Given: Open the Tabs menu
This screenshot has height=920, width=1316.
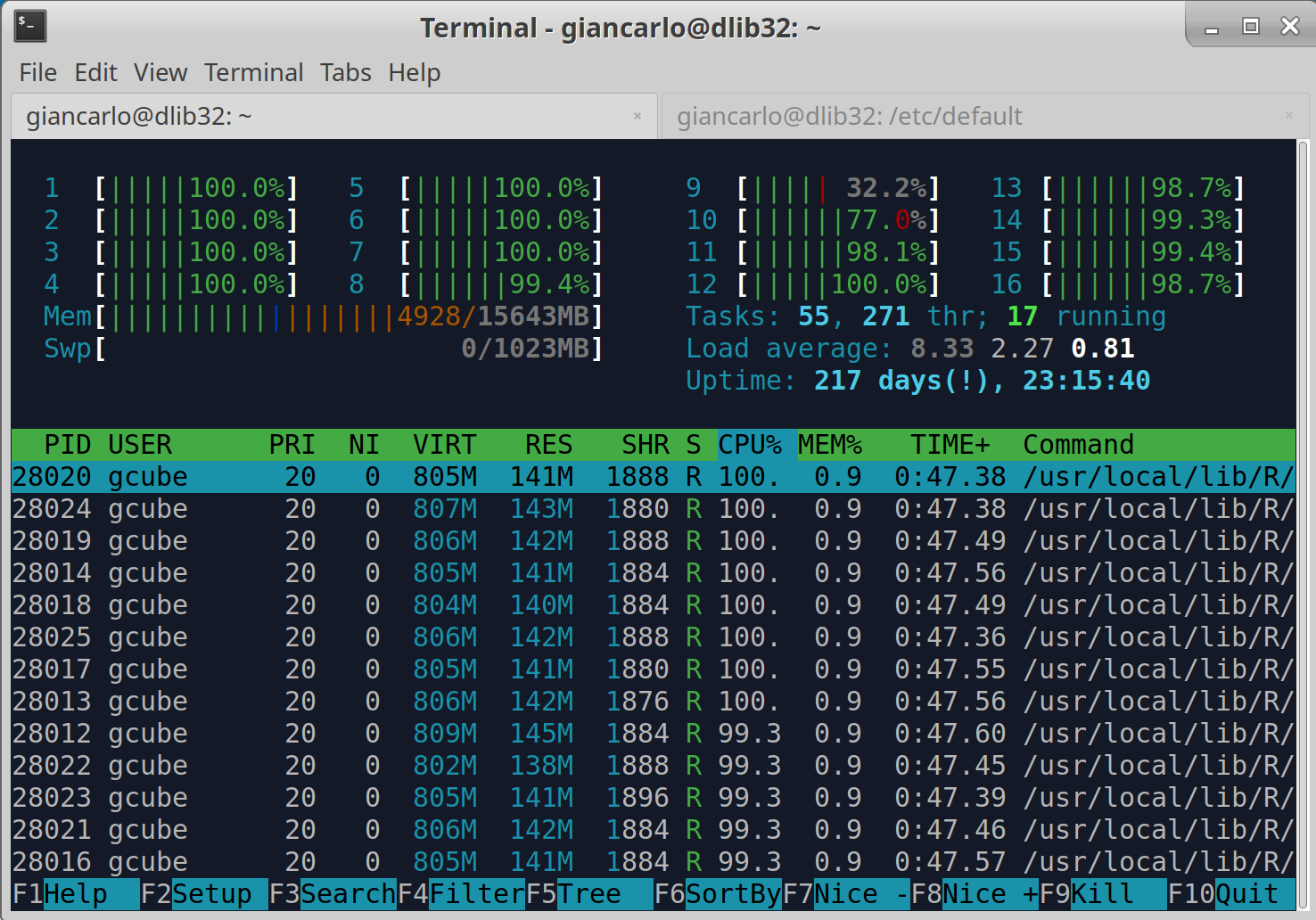Looking at the screenshot, I should (x=345, y=72).
